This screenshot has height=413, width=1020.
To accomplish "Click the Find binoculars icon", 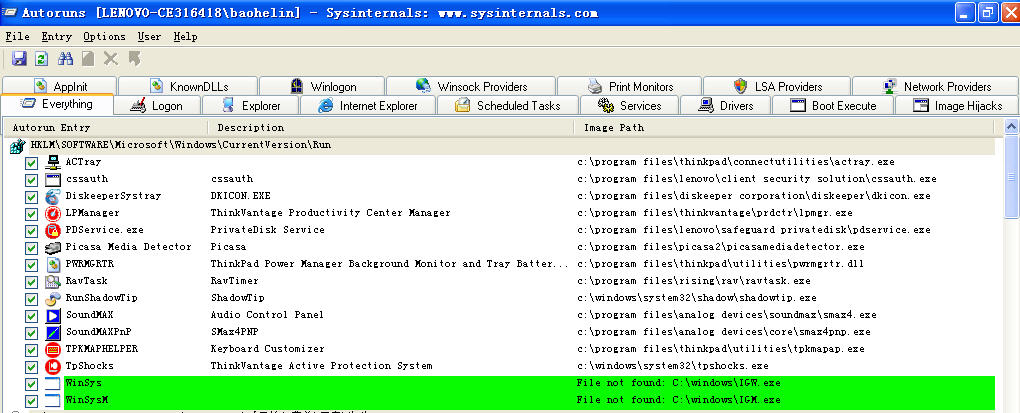I will point(65,59).
